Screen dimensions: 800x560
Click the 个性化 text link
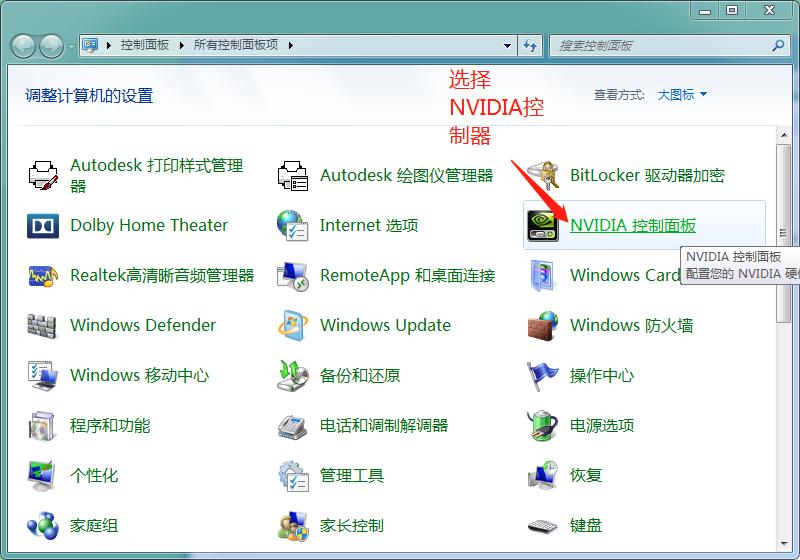pyautogui.click(x=94, y=475)
